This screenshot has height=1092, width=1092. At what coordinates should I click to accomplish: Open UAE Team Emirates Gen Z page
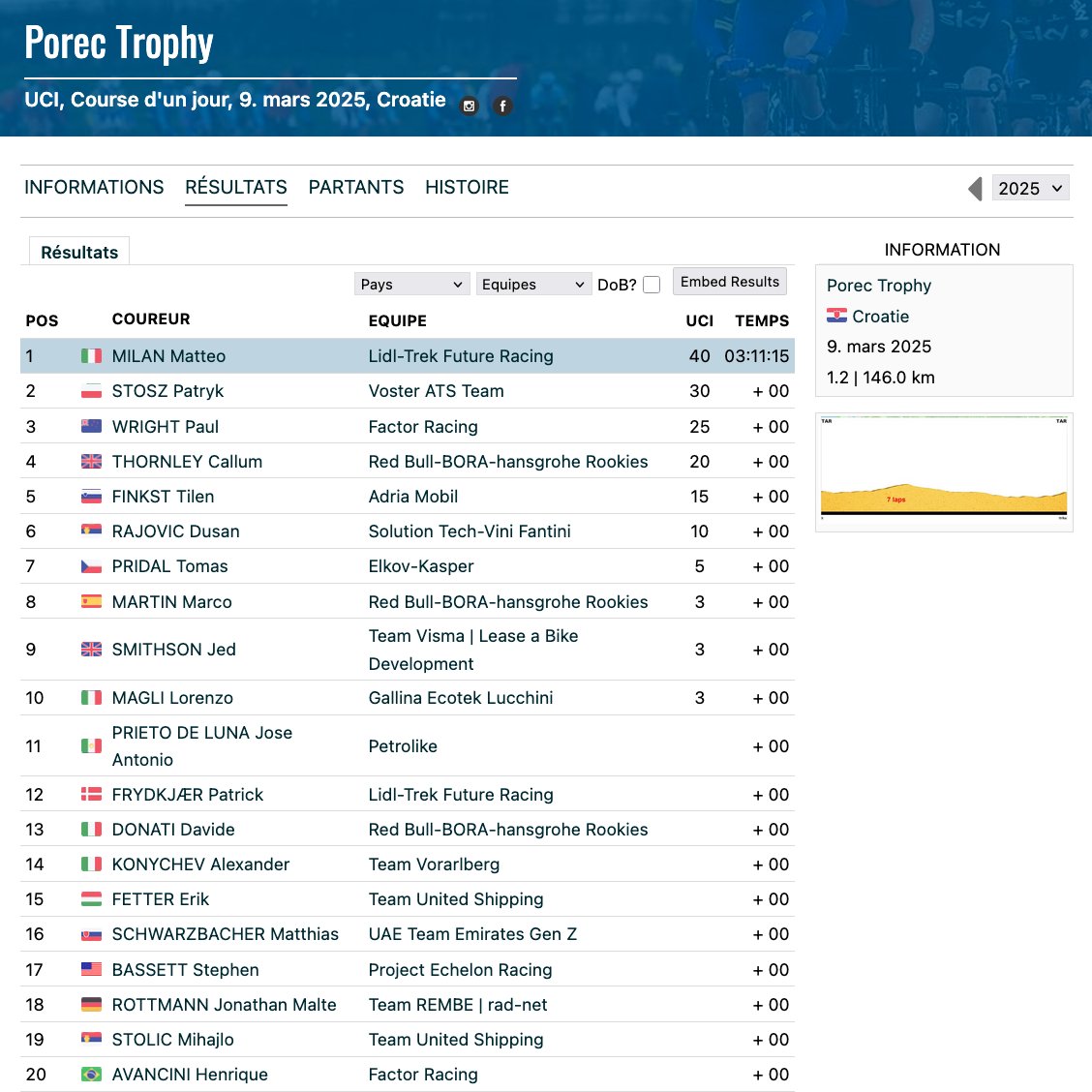pos(472,934)
